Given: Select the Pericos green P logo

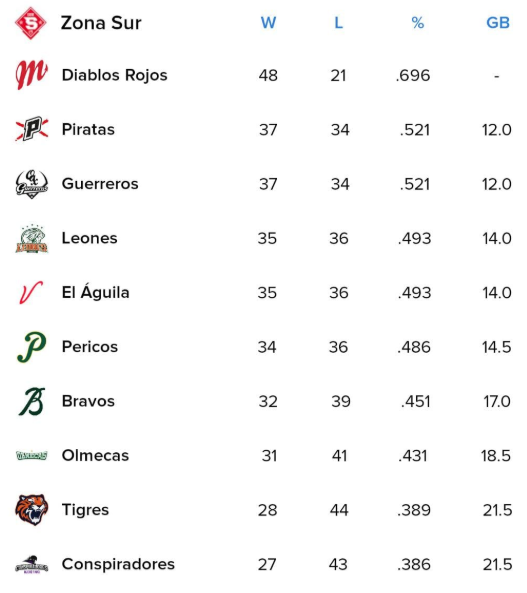Looking at the screenshot, I should click(x=32, y=346).
